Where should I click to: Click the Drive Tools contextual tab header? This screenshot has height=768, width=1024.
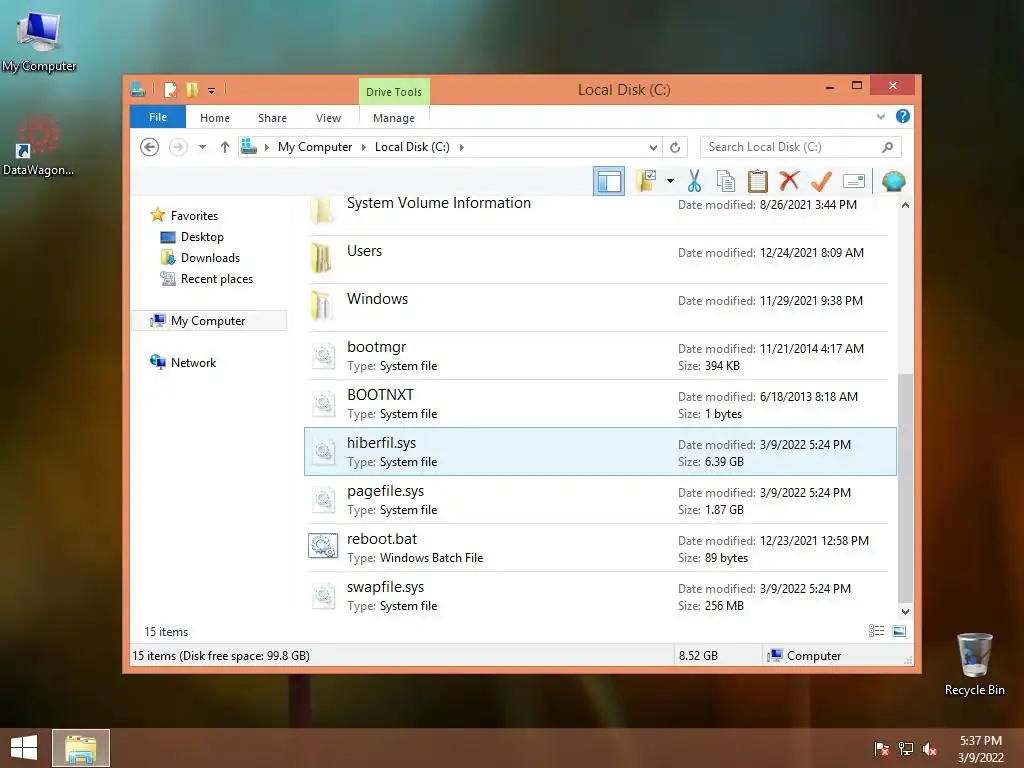[x=394, y=91]
